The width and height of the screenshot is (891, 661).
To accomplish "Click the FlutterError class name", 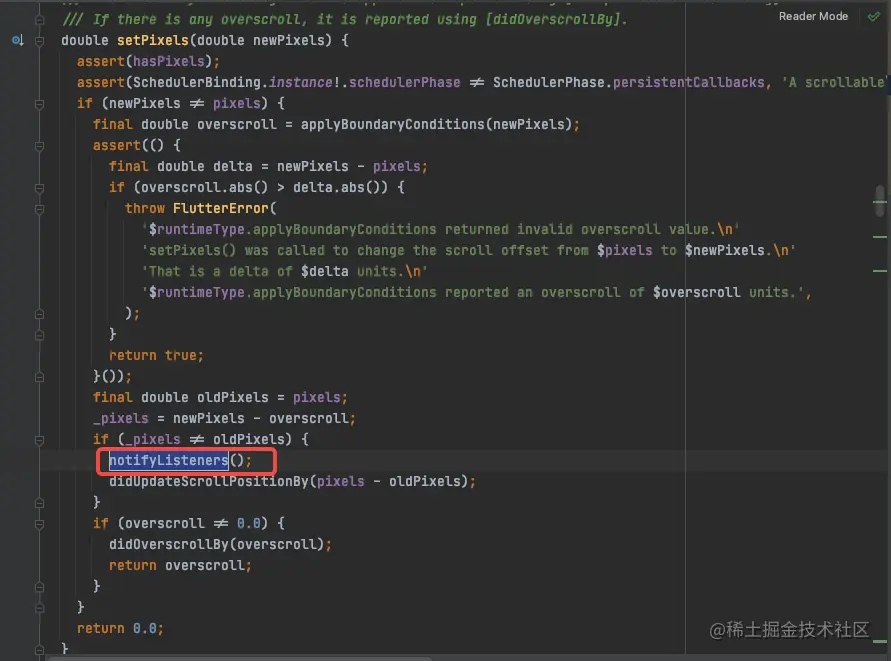I will [x=220, y=209].
